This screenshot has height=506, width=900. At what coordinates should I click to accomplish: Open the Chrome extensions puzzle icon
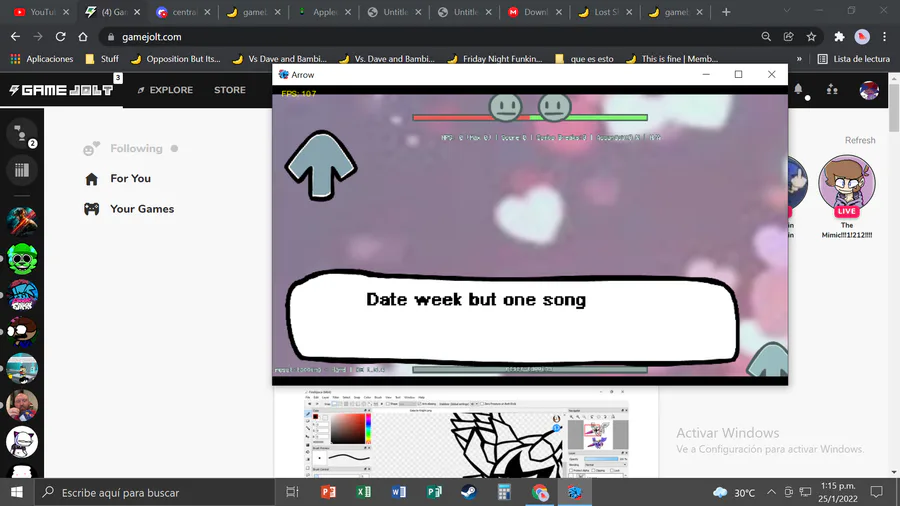[839, 37]
